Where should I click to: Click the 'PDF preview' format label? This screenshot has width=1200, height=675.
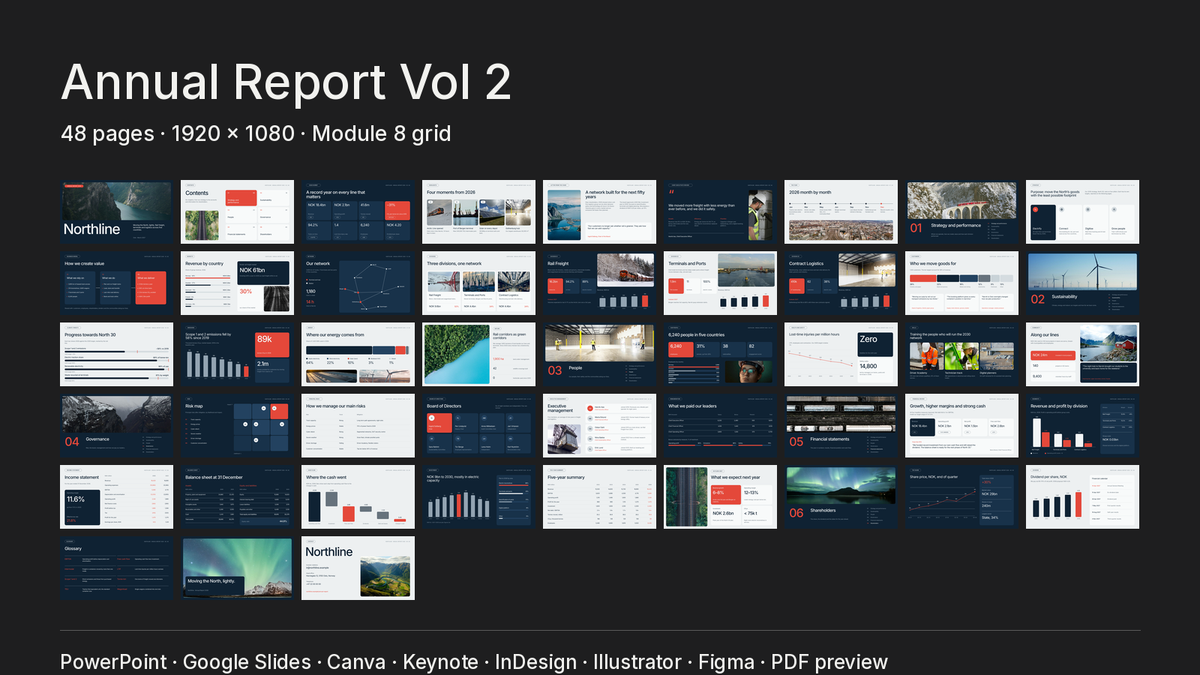830,662
